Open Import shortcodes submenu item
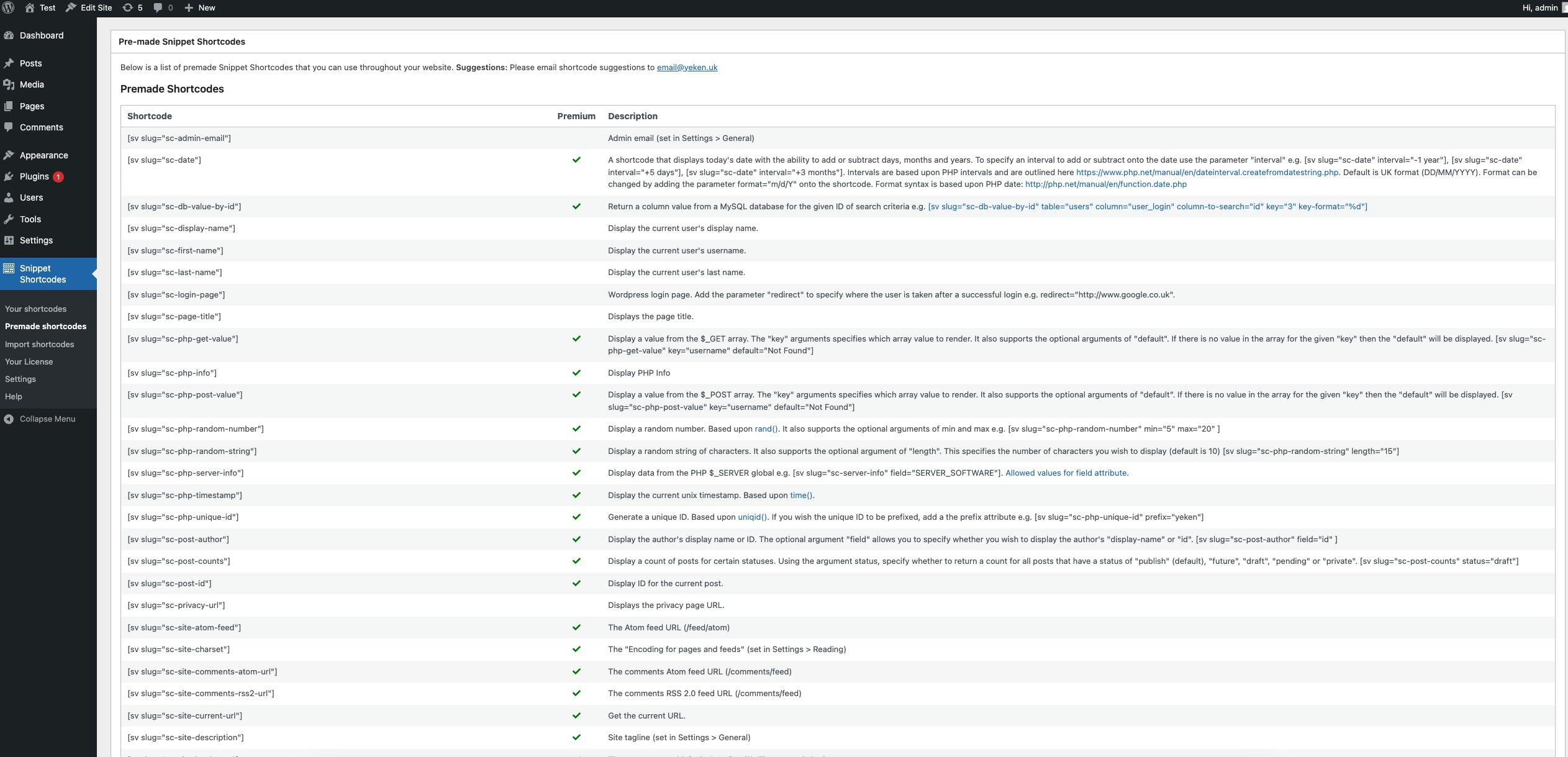The height and width of the screenshot is (757, 1568). coord(39,344)
